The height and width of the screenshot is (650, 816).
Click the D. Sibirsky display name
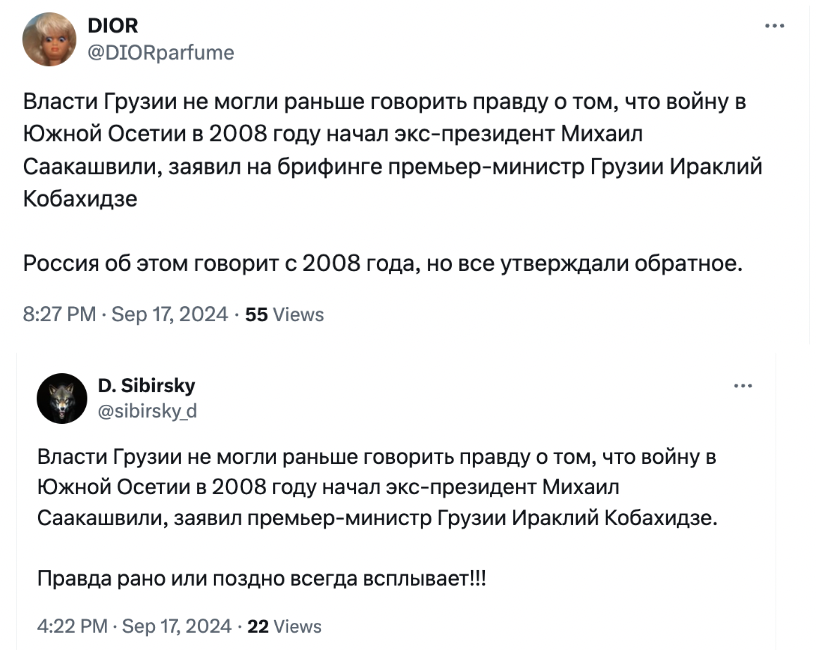pos(146,385)
